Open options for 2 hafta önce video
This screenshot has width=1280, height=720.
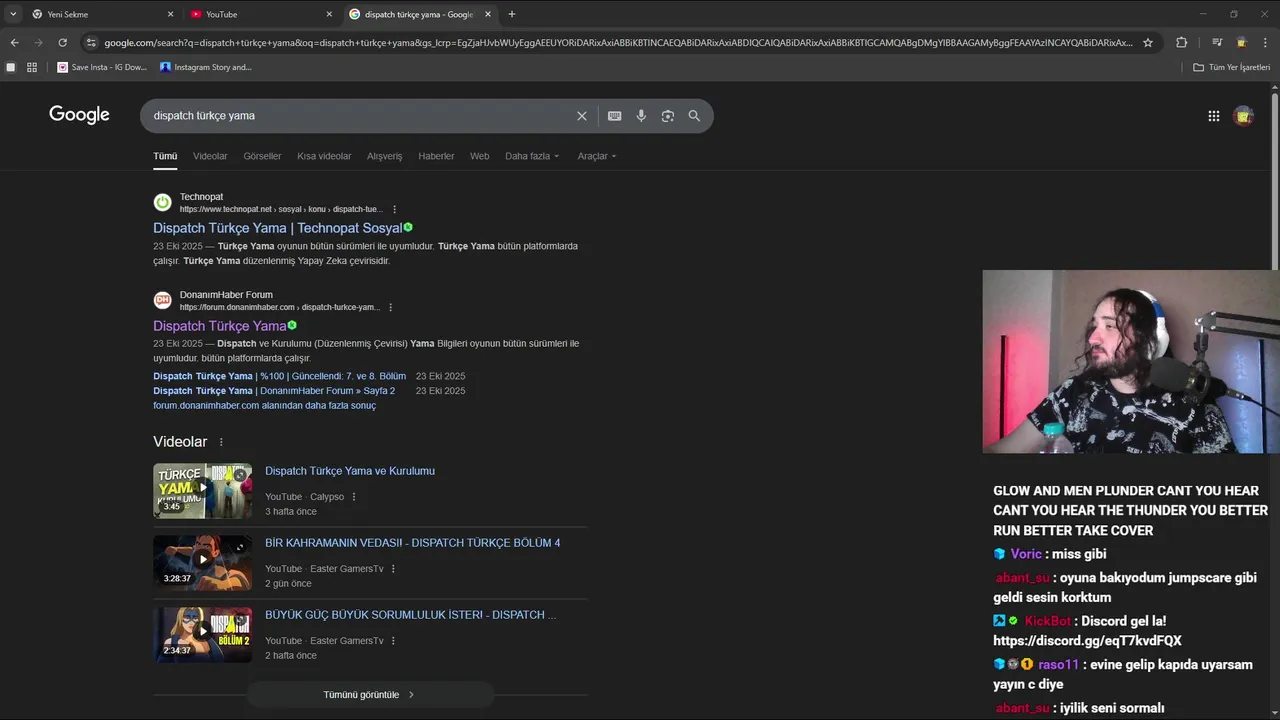(393, 641)
